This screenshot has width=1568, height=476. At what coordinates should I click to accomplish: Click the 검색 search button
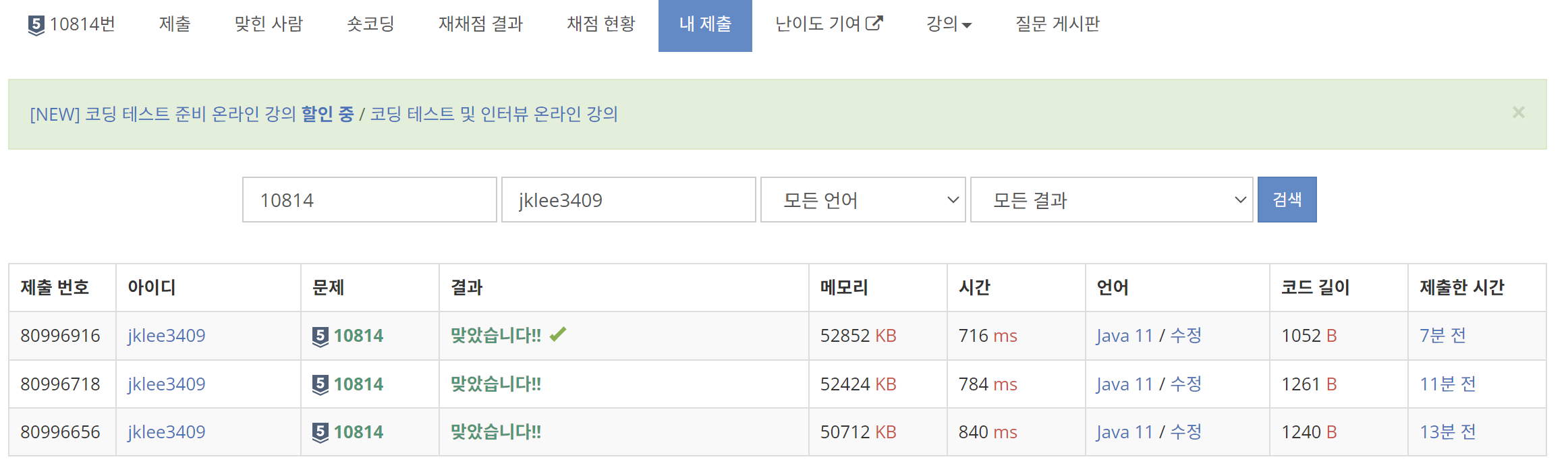click(x=1287, y=200)
